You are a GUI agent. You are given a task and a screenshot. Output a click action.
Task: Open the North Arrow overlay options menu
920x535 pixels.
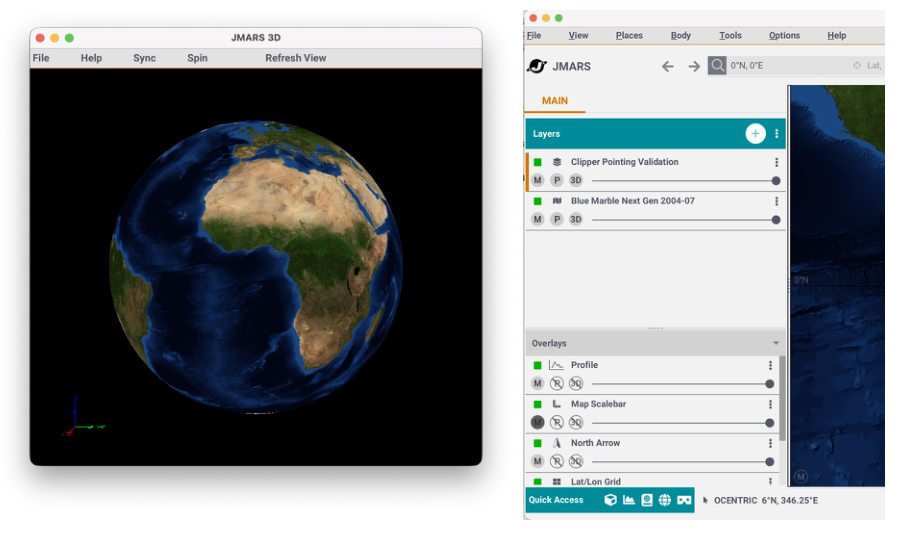pos(770,443)
